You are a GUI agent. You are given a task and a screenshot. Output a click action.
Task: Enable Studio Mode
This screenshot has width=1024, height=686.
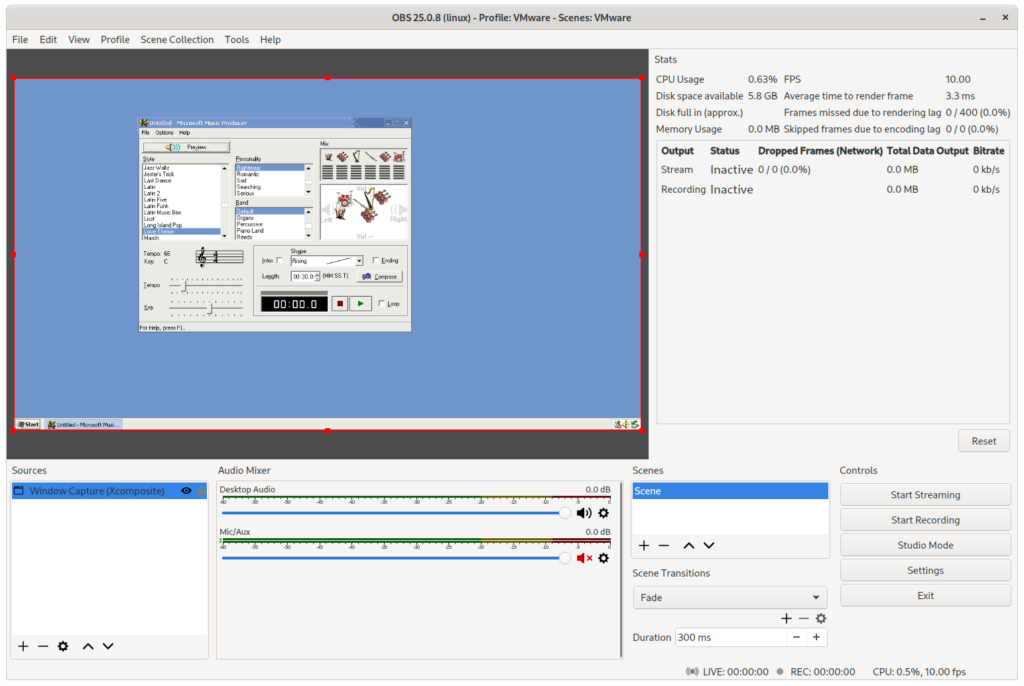(925, 545)
